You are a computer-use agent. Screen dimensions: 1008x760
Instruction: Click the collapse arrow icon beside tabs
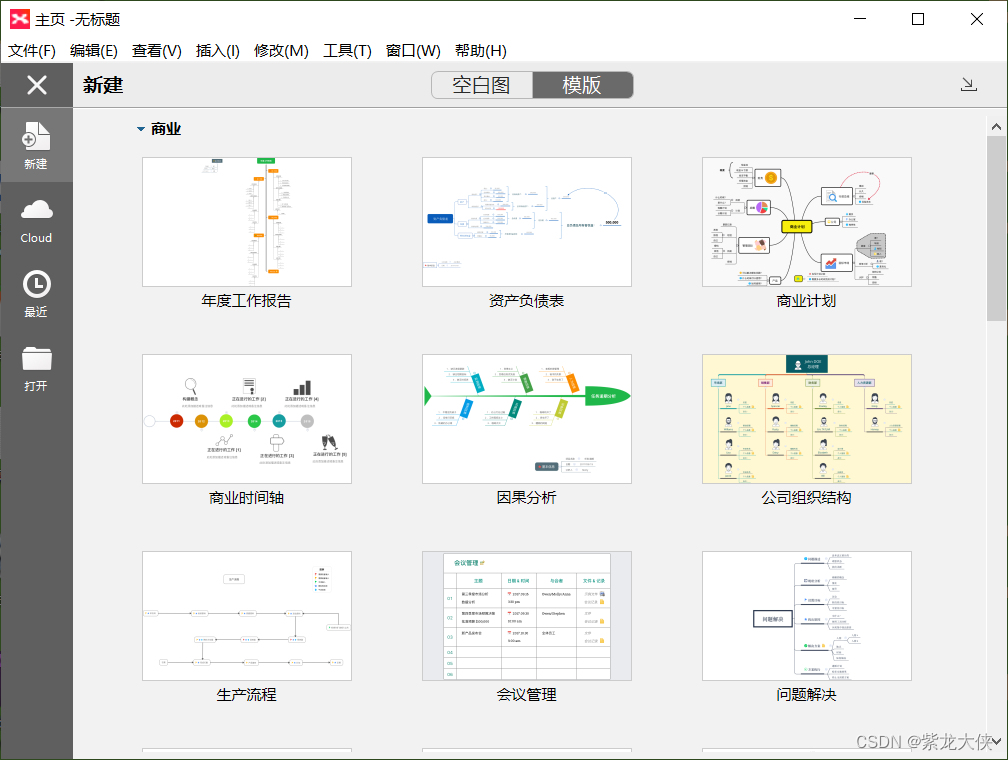coord(969,84)
